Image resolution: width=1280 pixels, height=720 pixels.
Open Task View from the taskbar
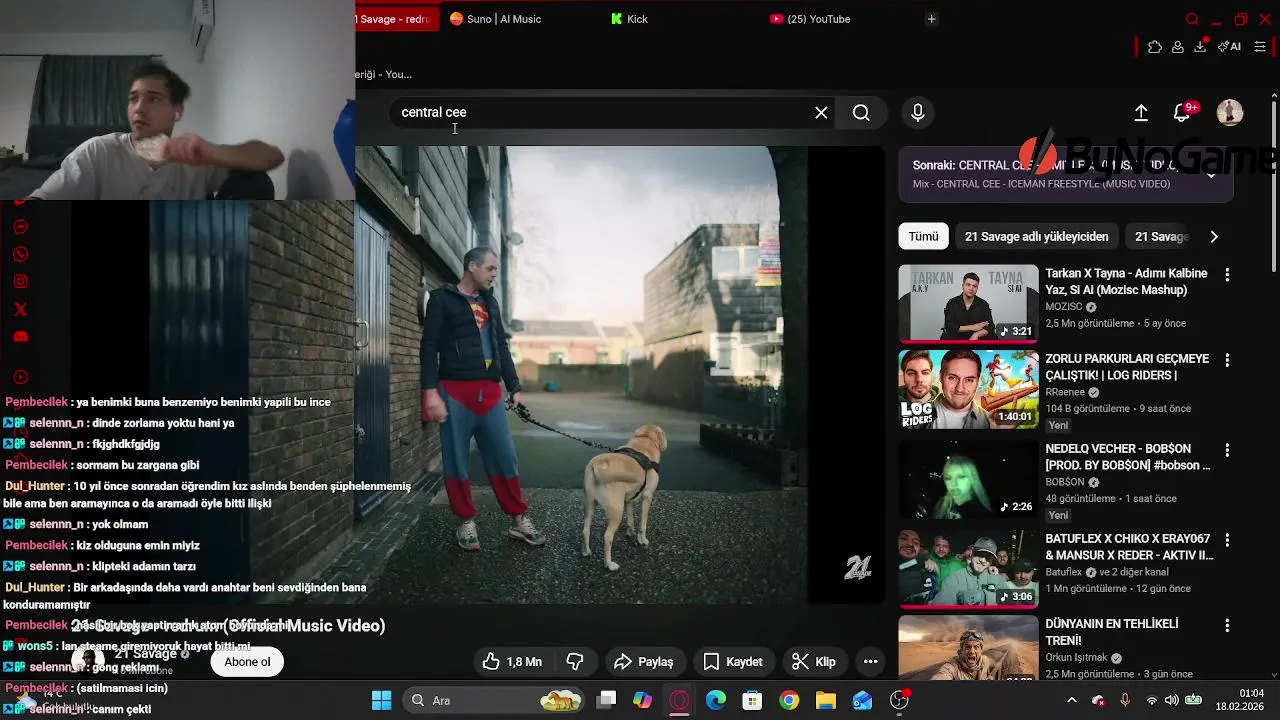click(606, 700)
